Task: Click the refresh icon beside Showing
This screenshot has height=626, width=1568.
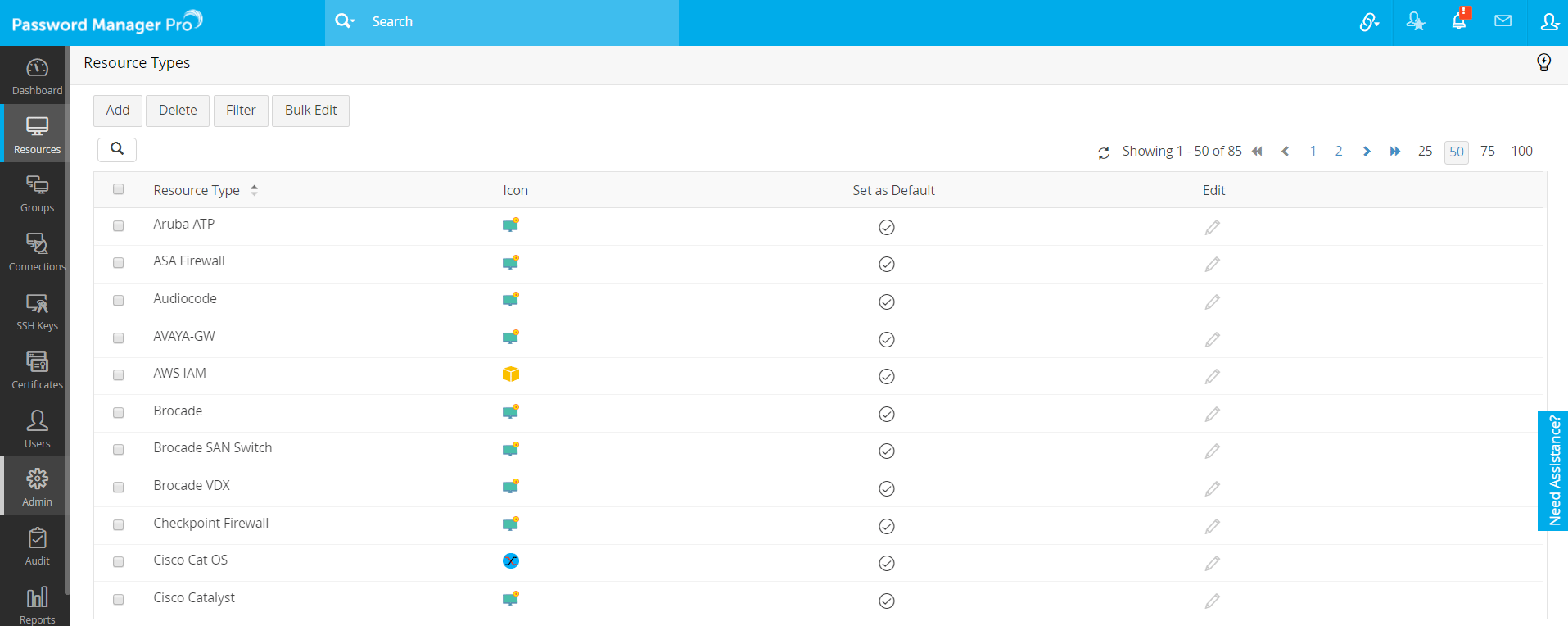Action: pos(1104,152)
